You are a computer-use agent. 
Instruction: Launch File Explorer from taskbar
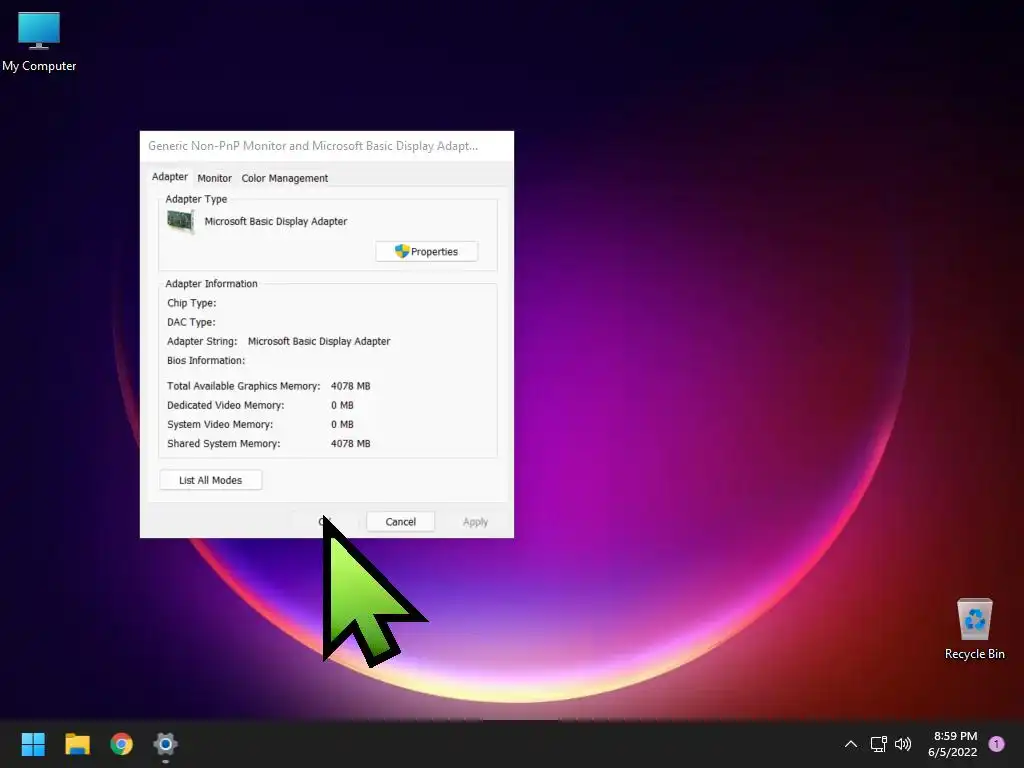(77, 744)
